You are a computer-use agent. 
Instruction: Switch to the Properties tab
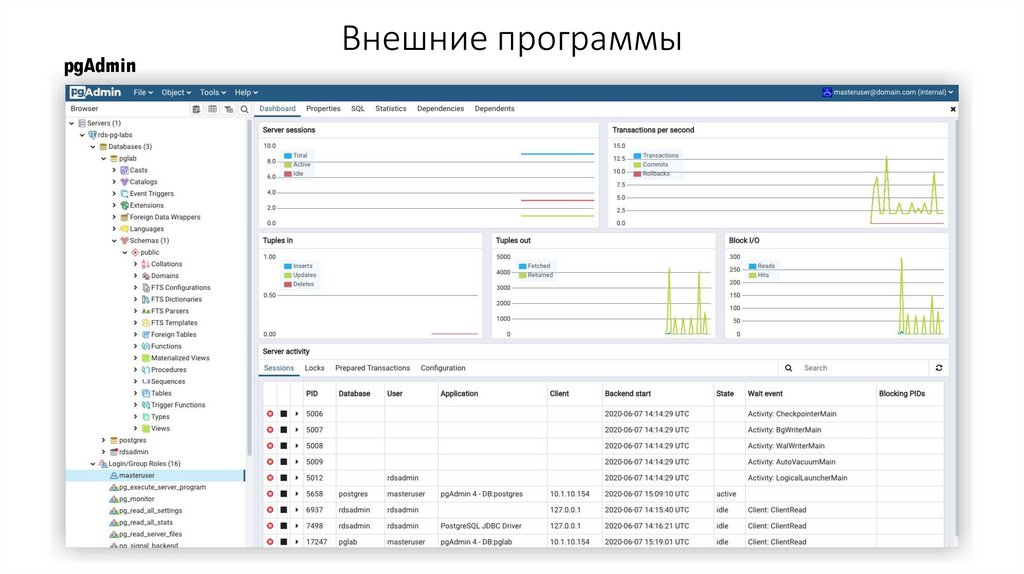coord(323,109)
